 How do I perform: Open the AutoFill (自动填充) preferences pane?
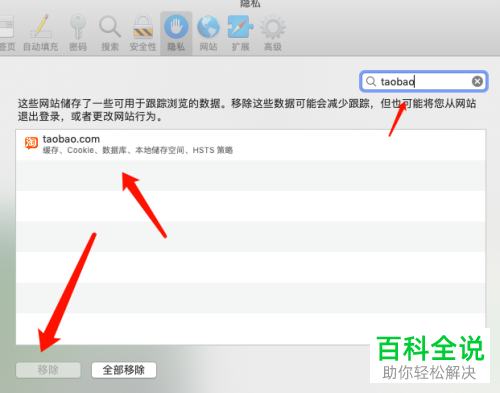click(41, 33)
